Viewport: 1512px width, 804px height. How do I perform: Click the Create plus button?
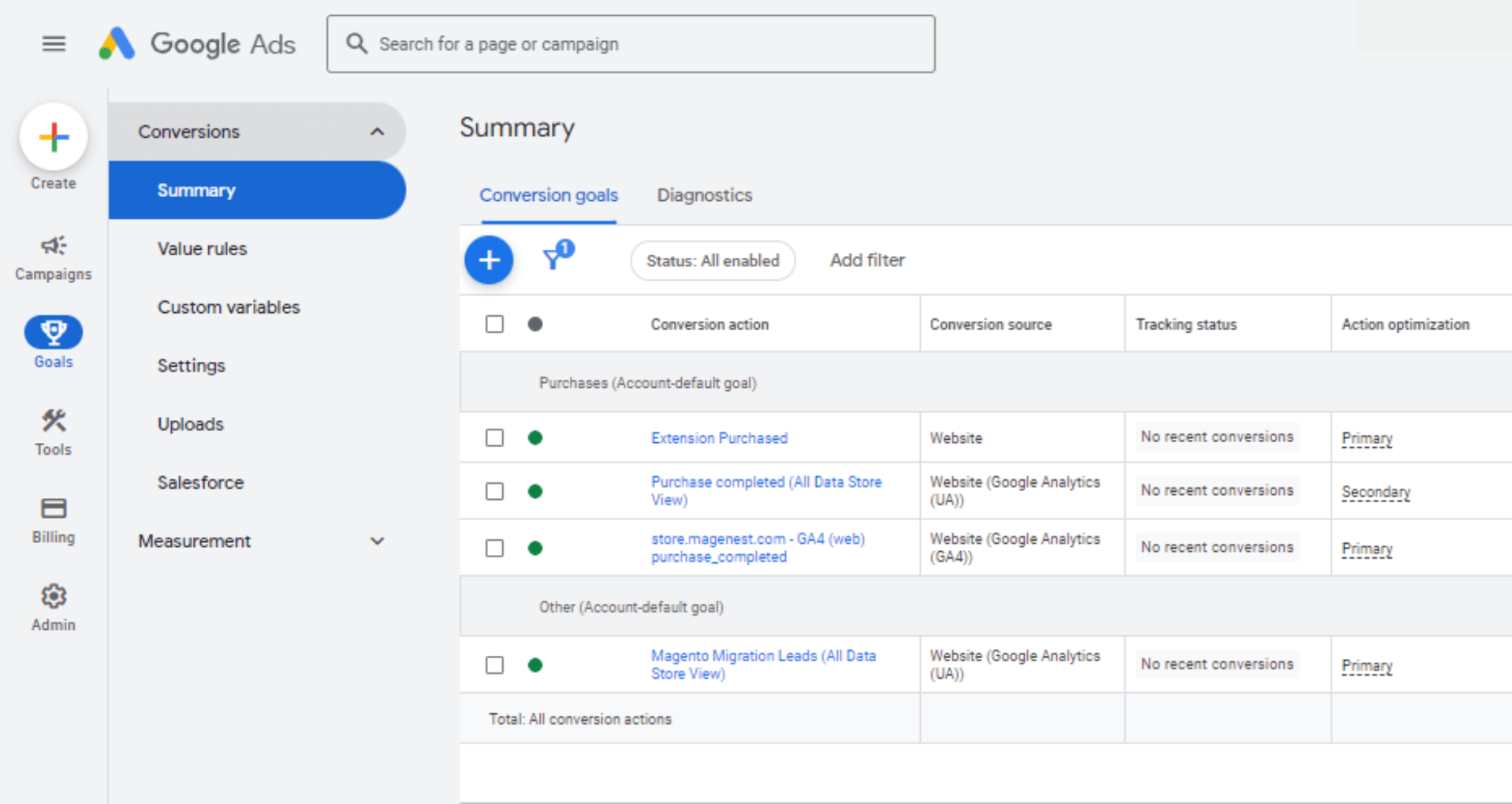tap(54, 137)
